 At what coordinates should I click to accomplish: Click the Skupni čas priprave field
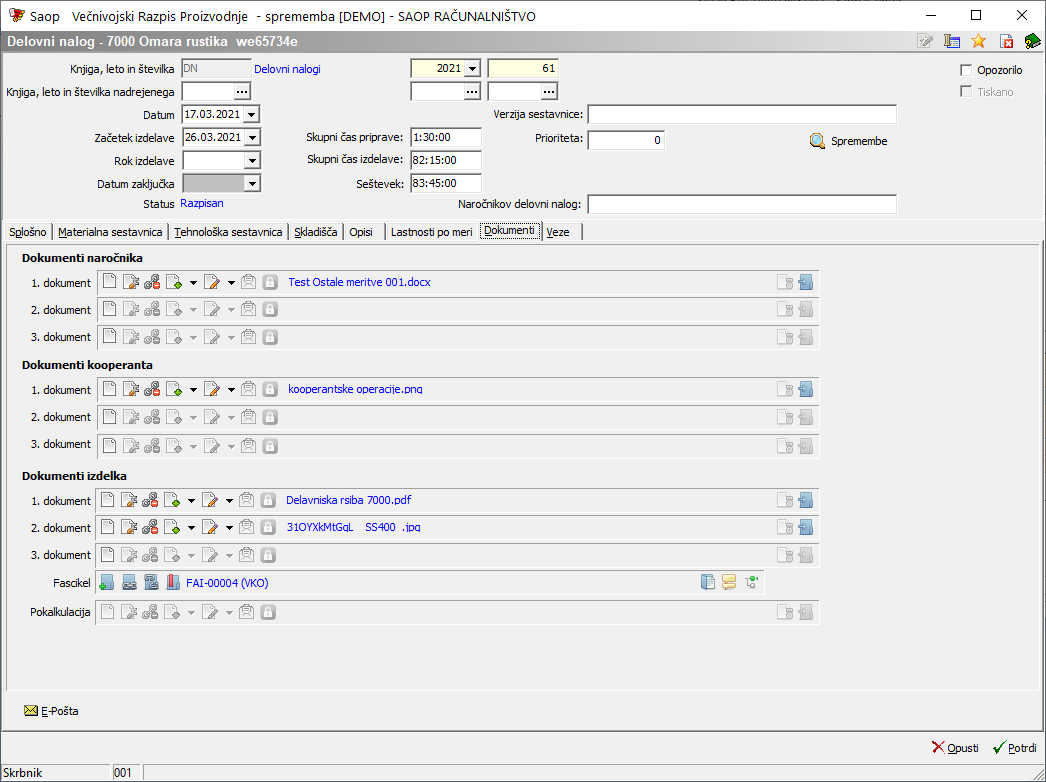coord(446,137)
